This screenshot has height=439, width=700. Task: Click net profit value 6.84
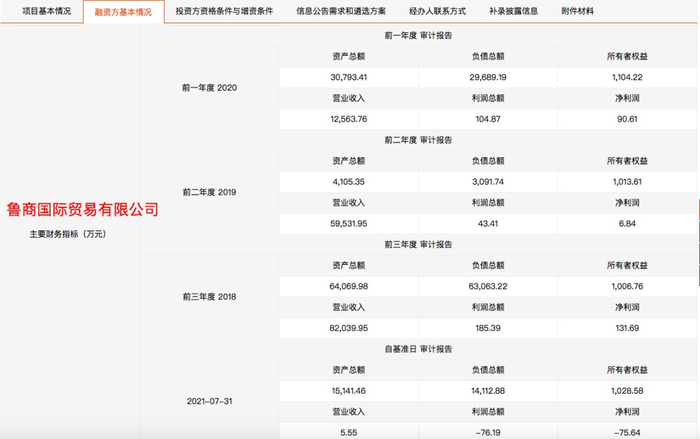[627, 224]
